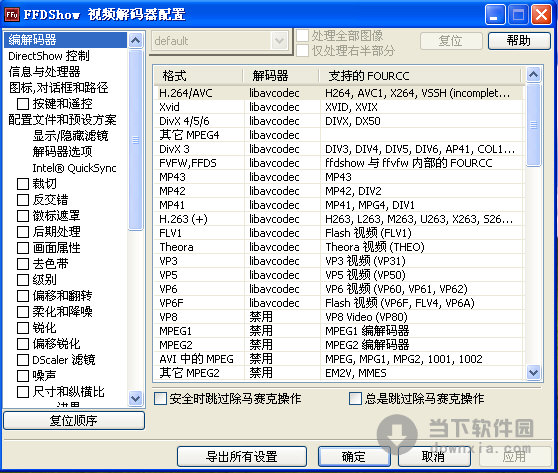Open decoder dropdown for MPEG1 row
This screenshot has height=473, width=558.
(x=282, y=331)
